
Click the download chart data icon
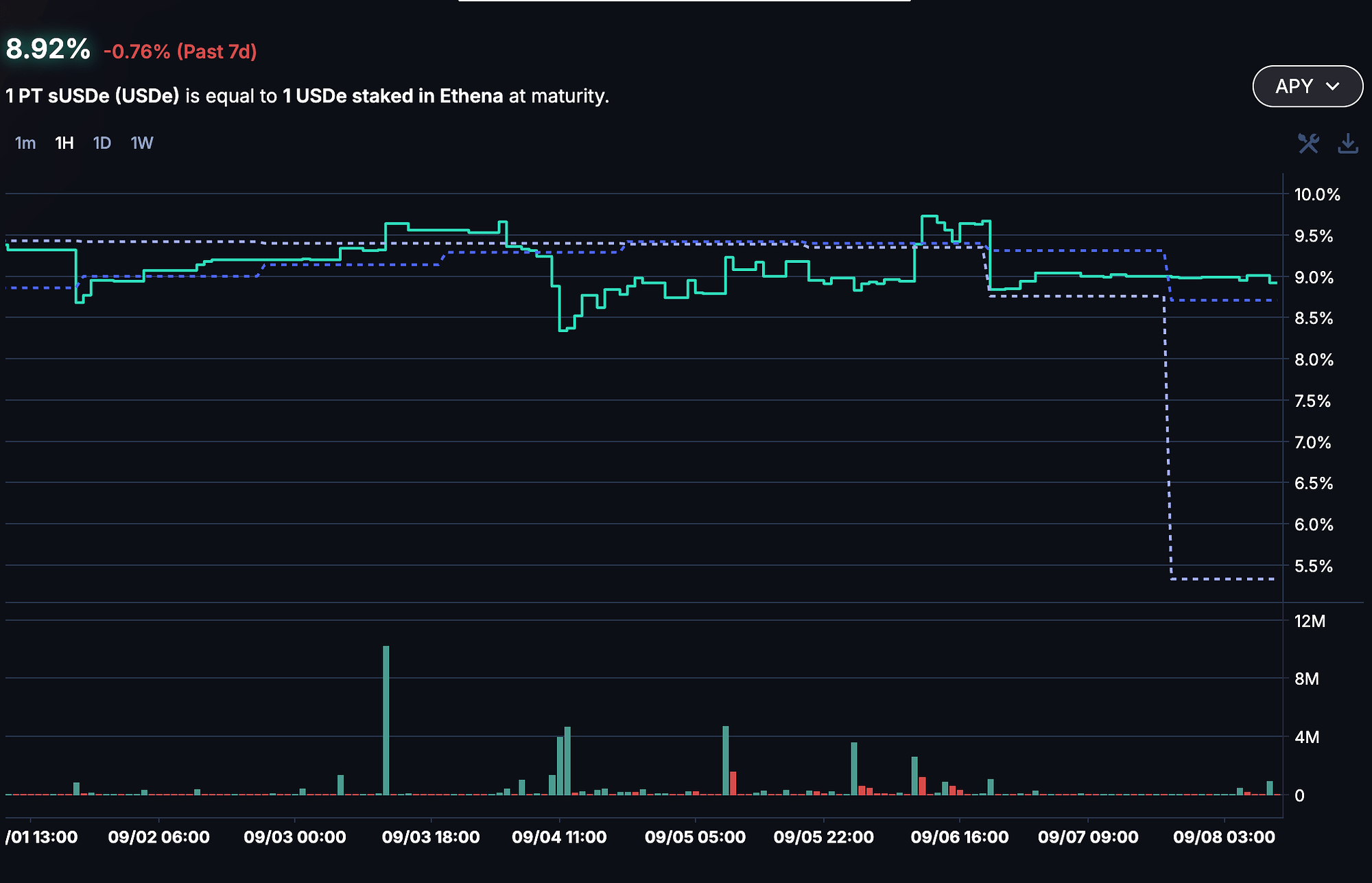point(1347,143)
